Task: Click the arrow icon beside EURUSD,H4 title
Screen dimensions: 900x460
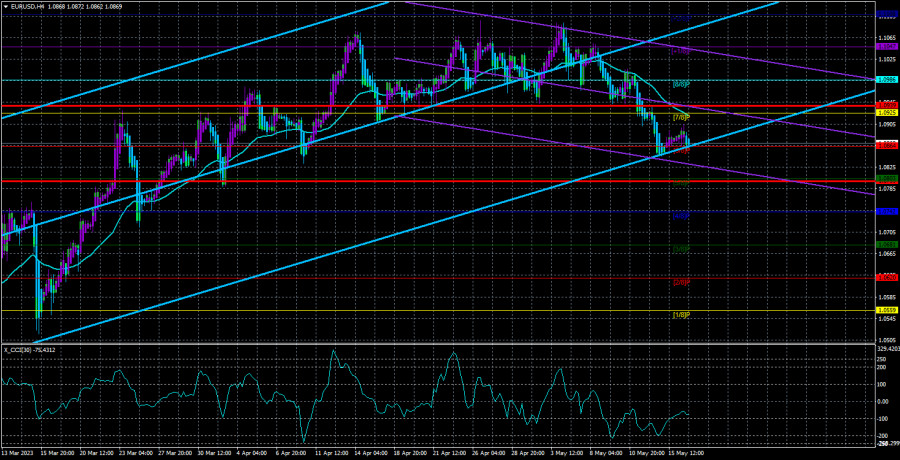Action: pos(6,7)
